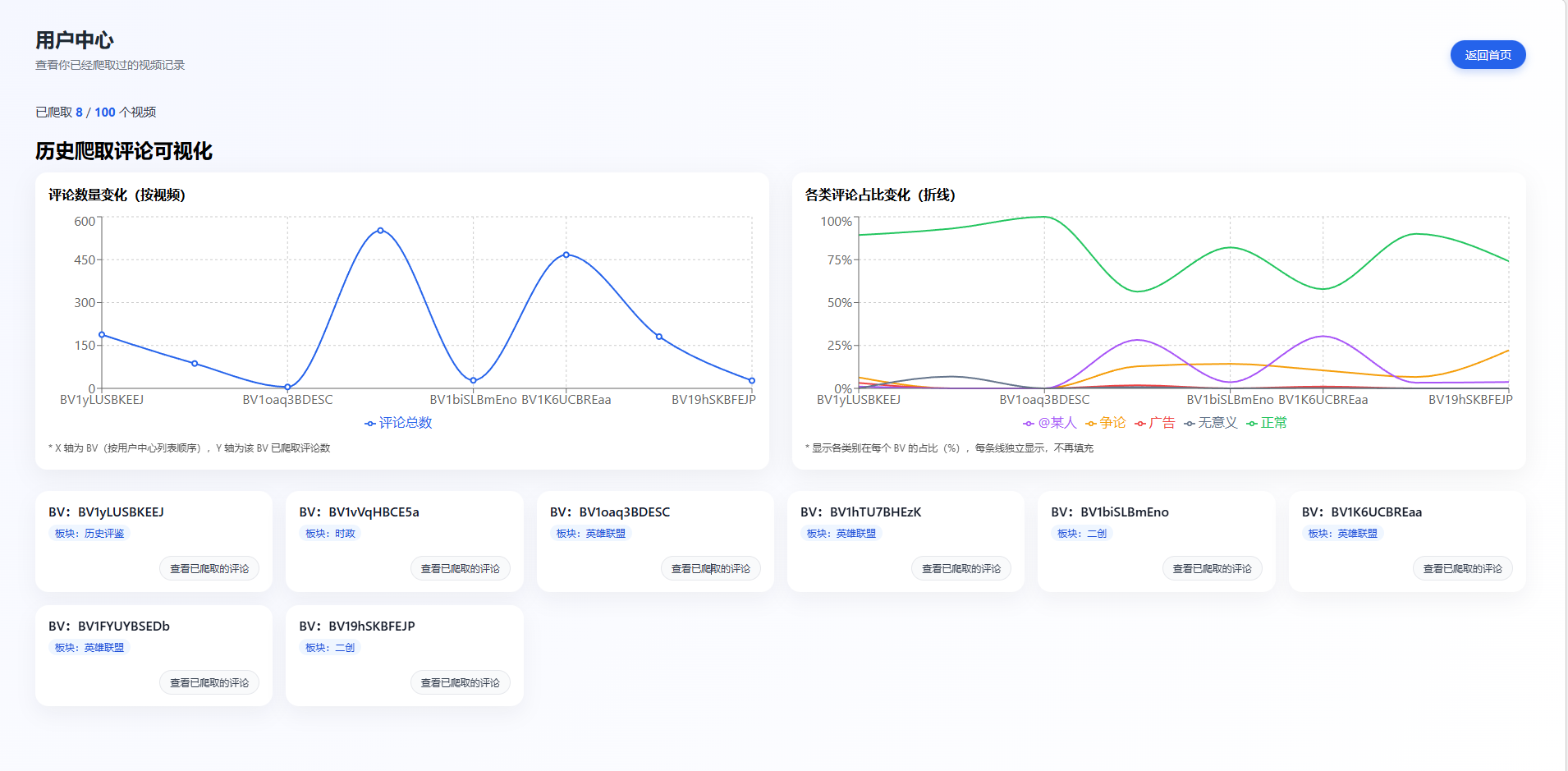The width and height of the screenshot is (1568, 771).
Task: Toggle the 争论 legend series
Action: [1105, 423]
